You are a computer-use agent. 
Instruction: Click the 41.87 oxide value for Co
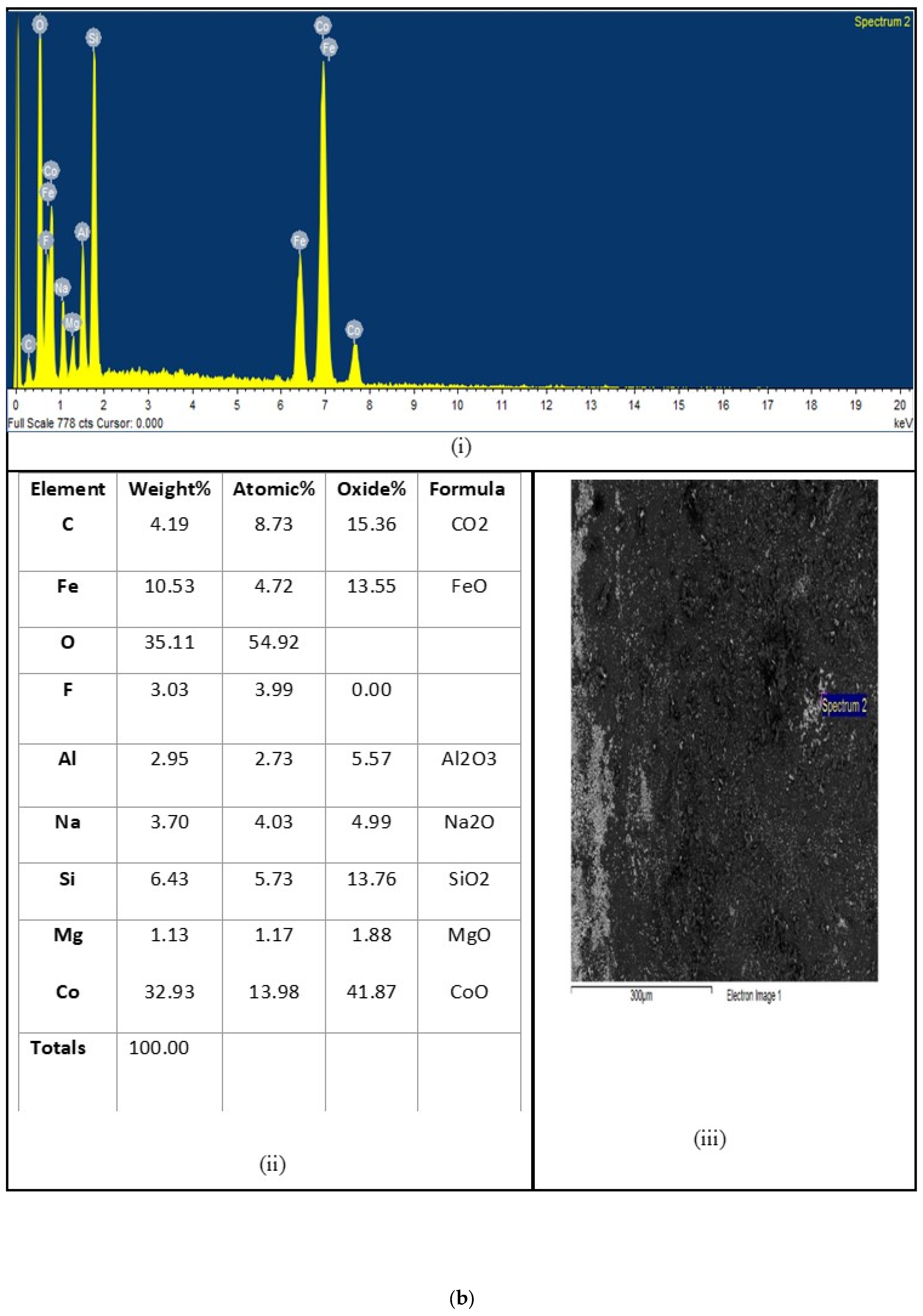tap(371, 992)
